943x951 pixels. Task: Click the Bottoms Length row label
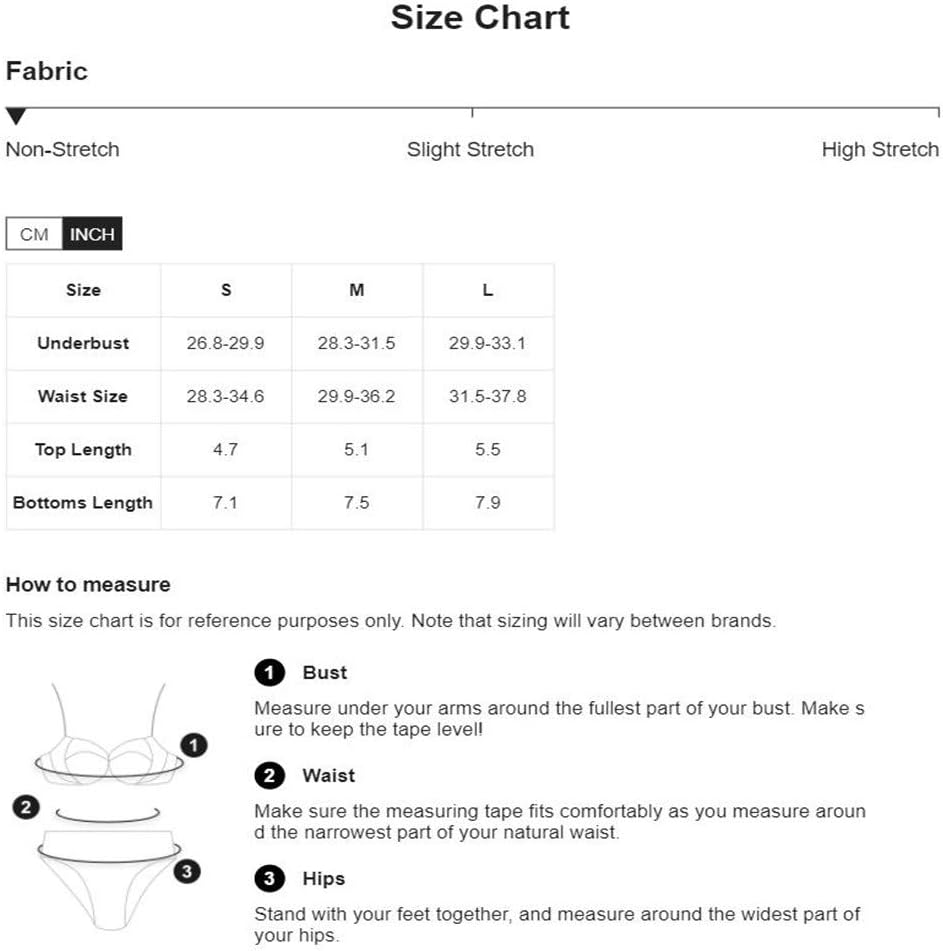point(83,502)
